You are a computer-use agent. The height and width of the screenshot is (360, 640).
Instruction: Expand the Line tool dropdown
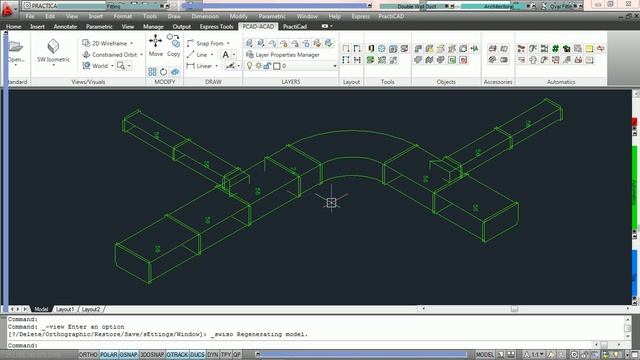pyautogui.click(x=212, y=55)
